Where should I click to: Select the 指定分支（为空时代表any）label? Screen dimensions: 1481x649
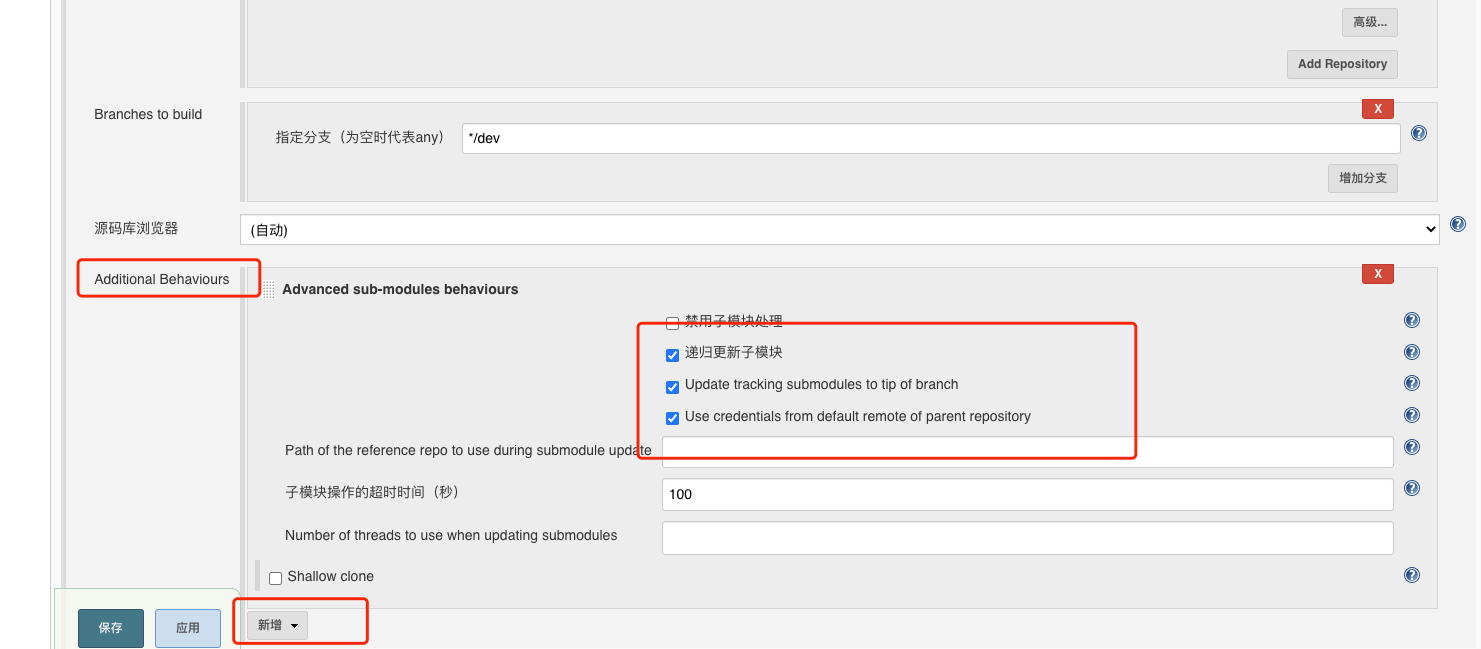[359, 137]
